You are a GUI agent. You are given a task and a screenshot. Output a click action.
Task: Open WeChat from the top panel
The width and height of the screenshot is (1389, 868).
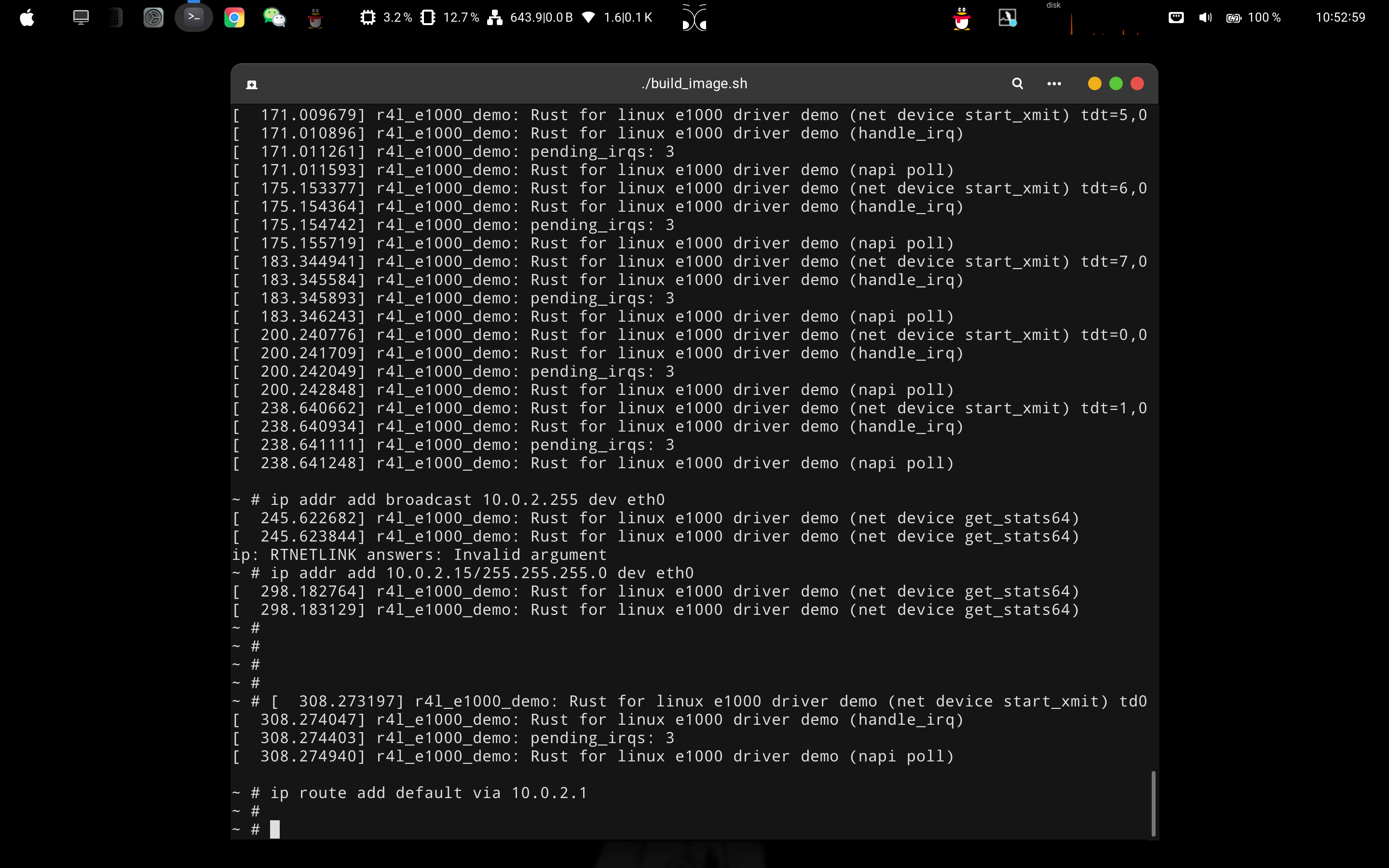274,18
